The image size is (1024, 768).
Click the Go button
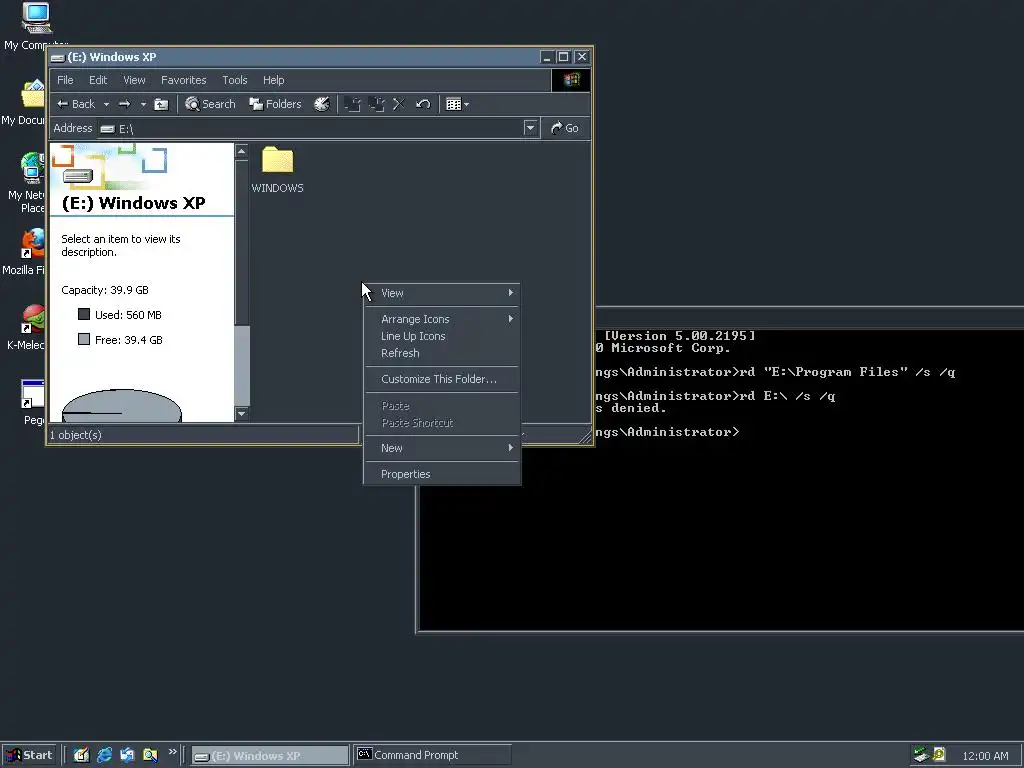click(565, 128)
